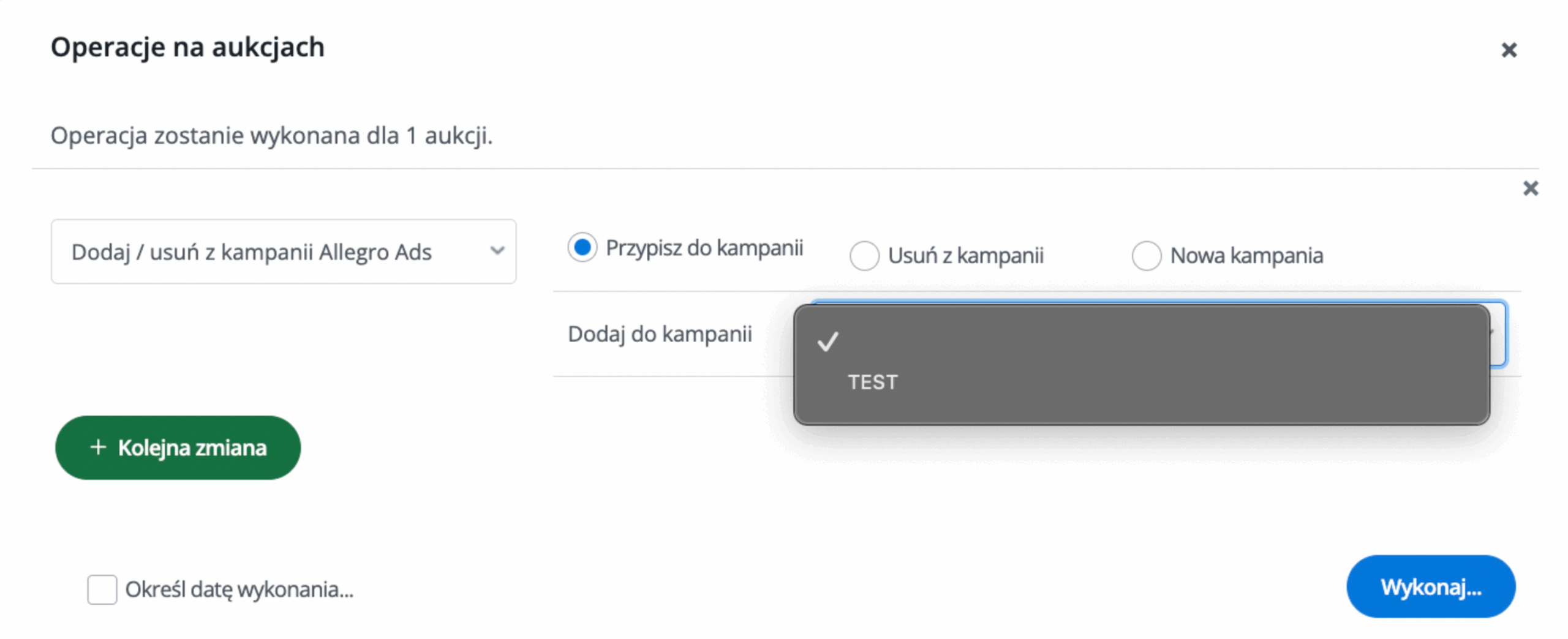
Task: Click the Usuń z kampanii label text
Action: [x=965, y=255]
